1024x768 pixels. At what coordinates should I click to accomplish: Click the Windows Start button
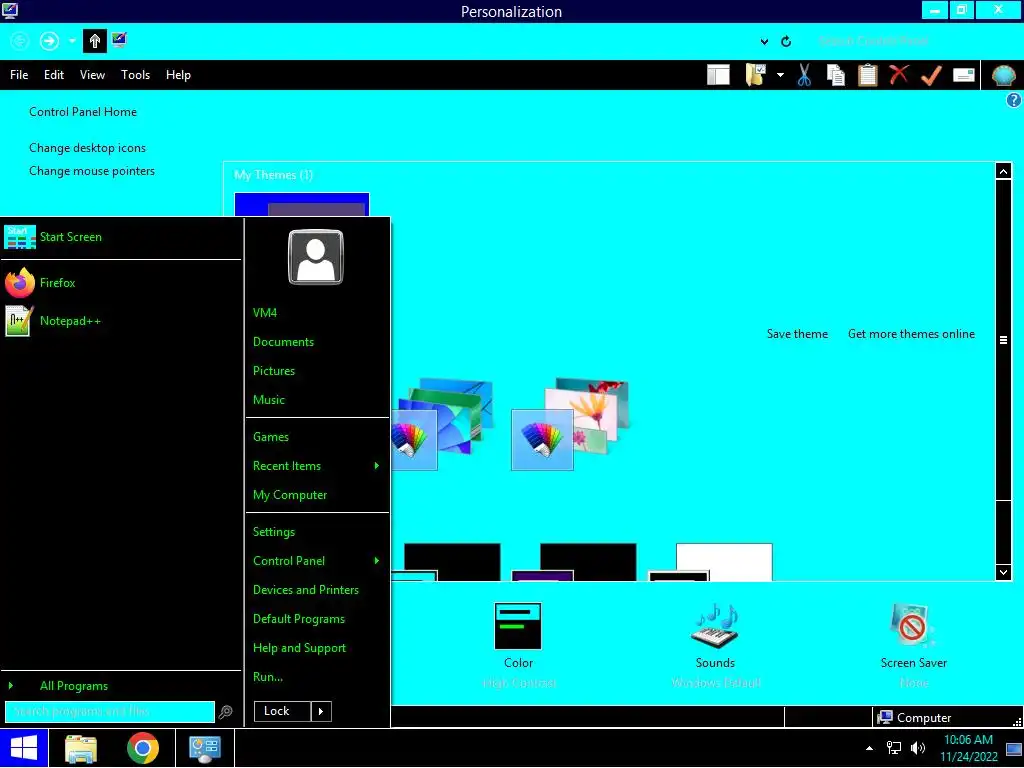24,748
